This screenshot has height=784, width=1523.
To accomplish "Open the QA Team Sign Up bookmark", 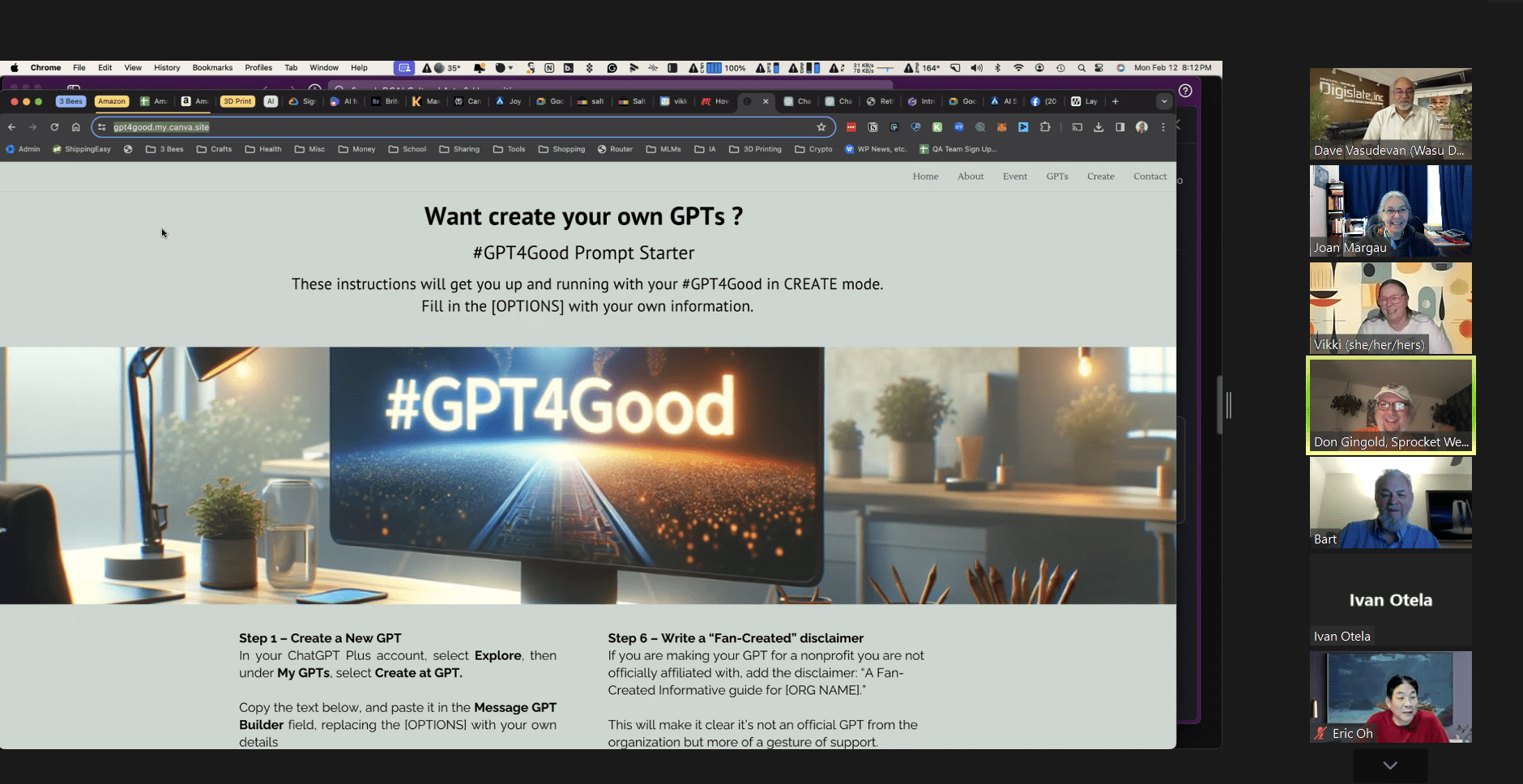I will (x=958, y=149).
